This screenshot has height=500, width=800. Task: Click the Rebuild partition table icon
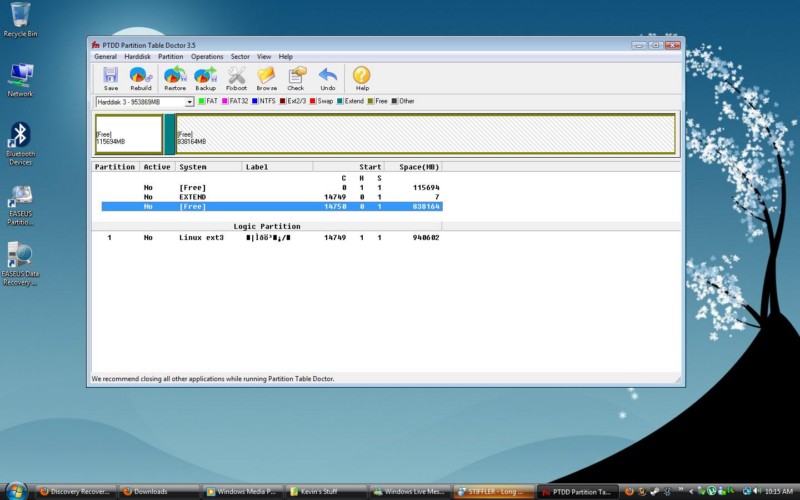[141, 78]
